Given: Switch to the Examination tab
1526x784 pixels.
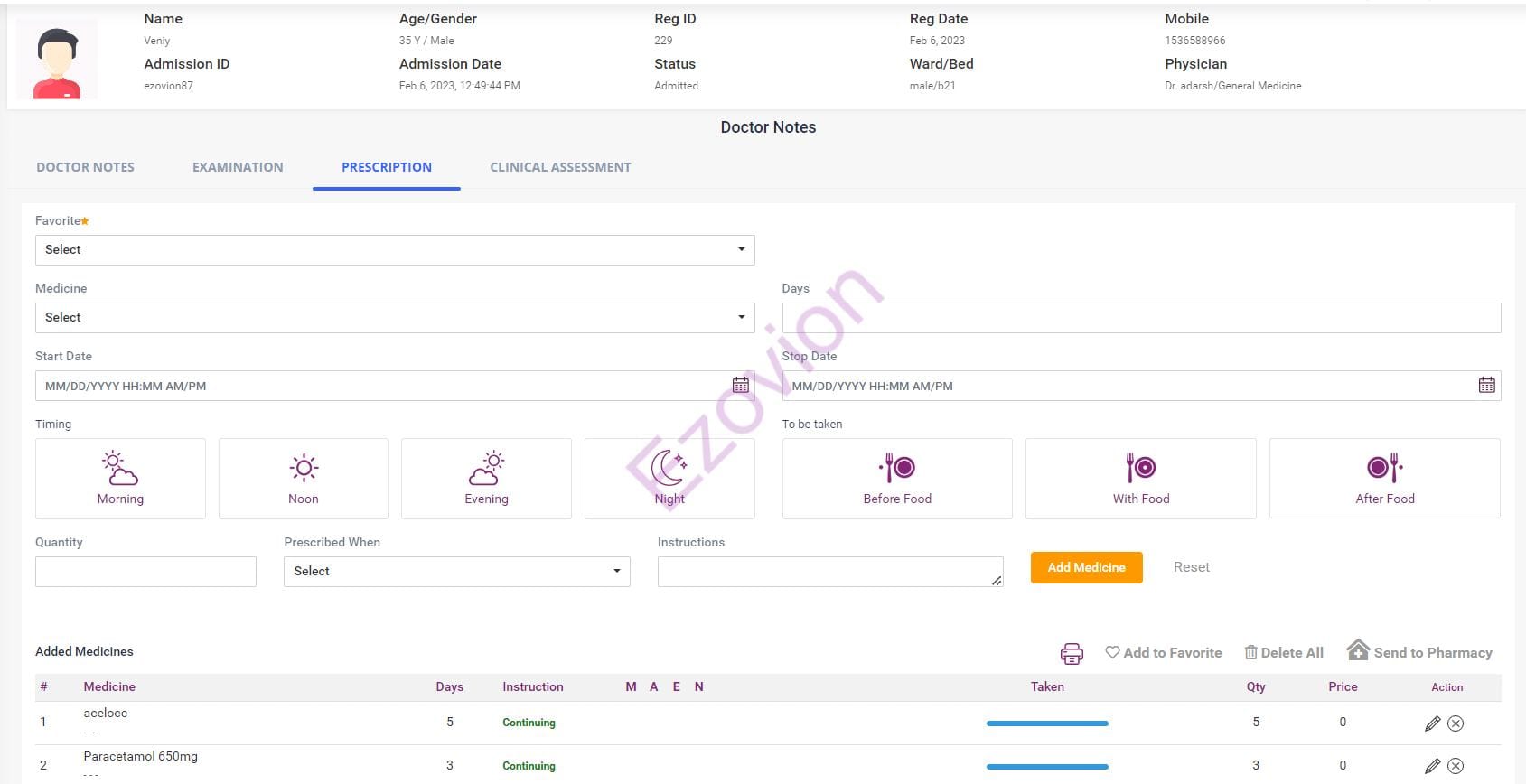Looking at the screenshot, I should pos(238,167).
